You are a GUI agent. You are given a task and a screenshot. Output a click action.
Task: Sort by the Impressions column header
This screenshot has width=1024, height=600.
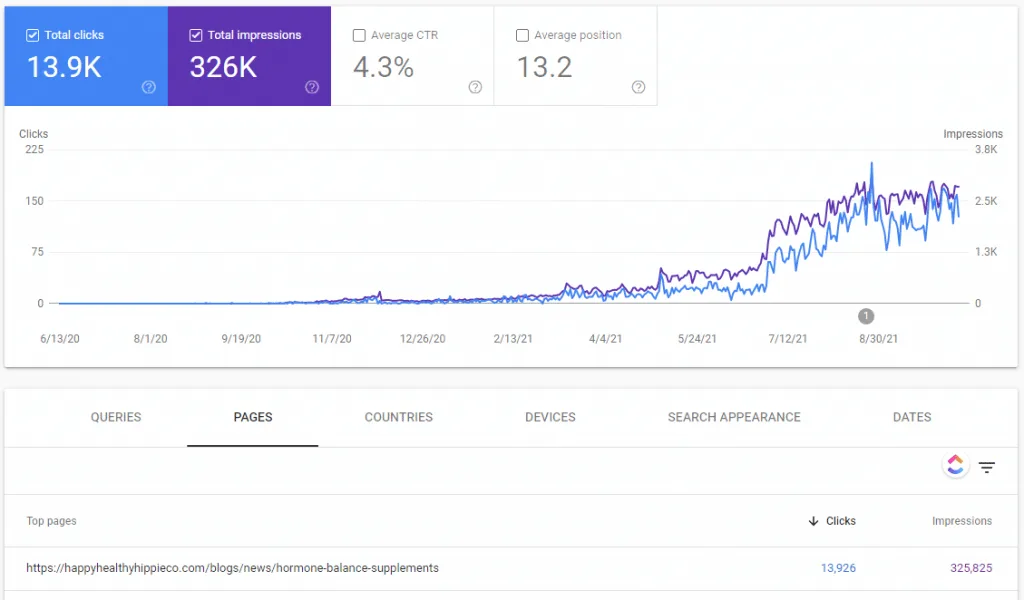[962, 521]
